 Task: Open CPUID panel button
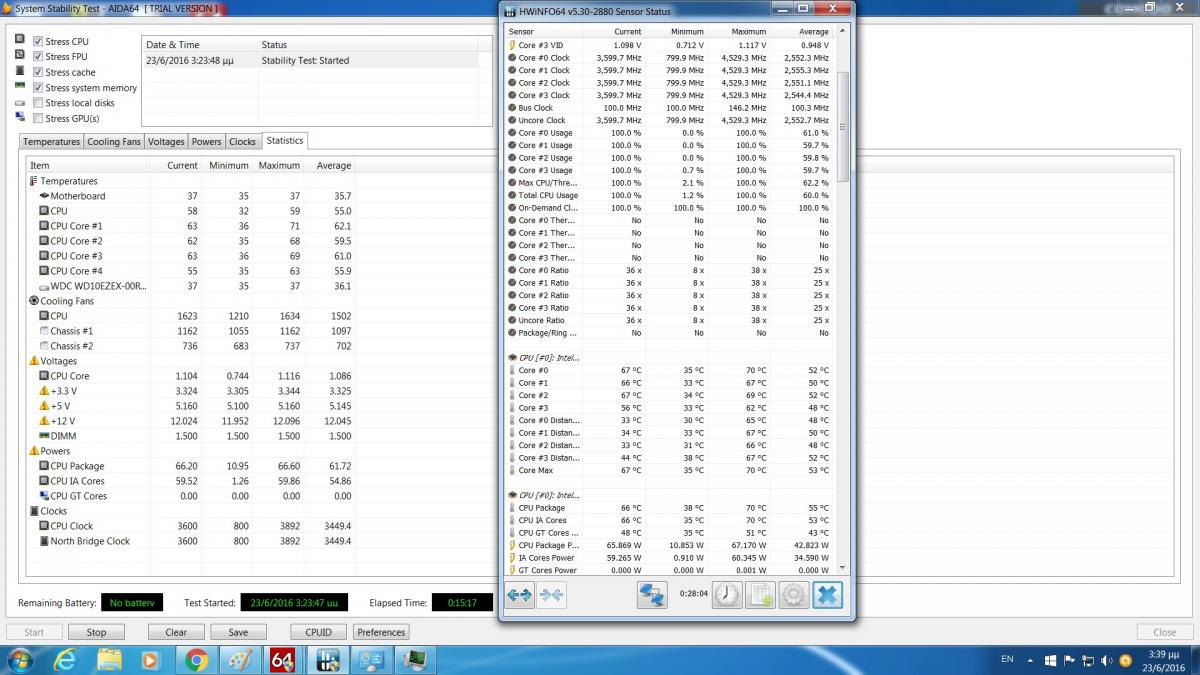click(x=319, y=632)
